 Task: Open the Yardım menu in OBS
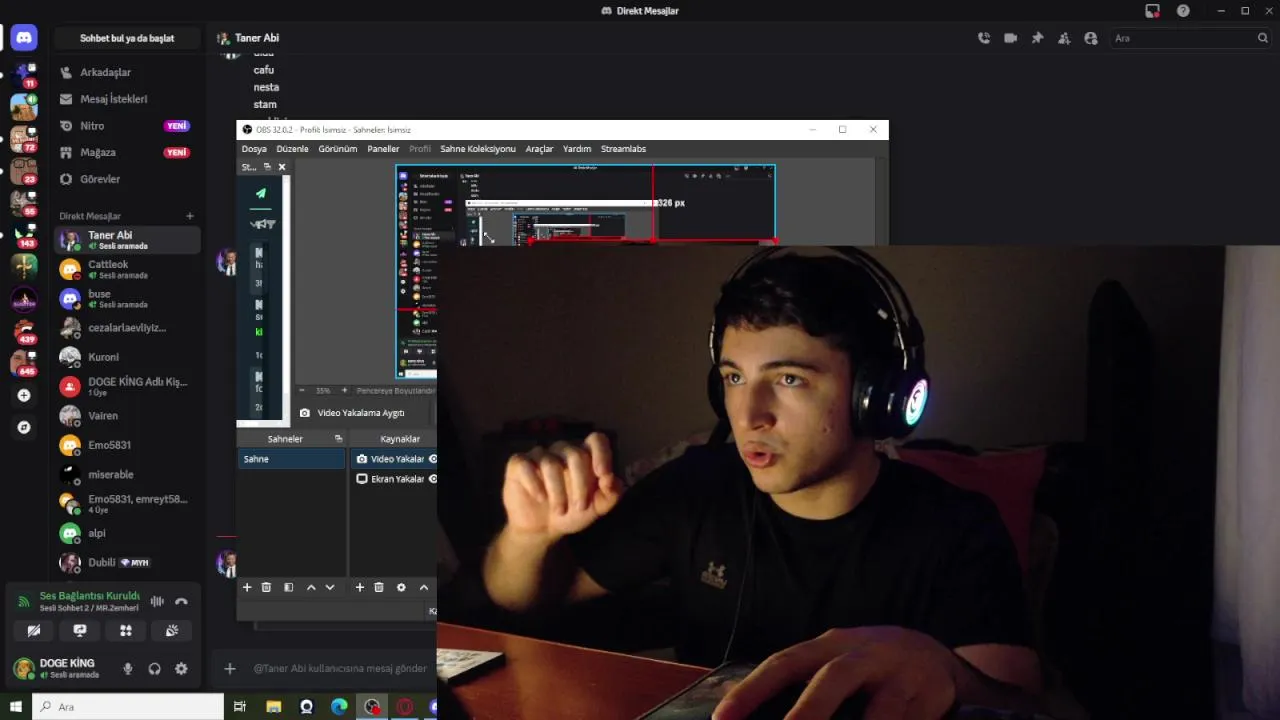tap(577, 149)
